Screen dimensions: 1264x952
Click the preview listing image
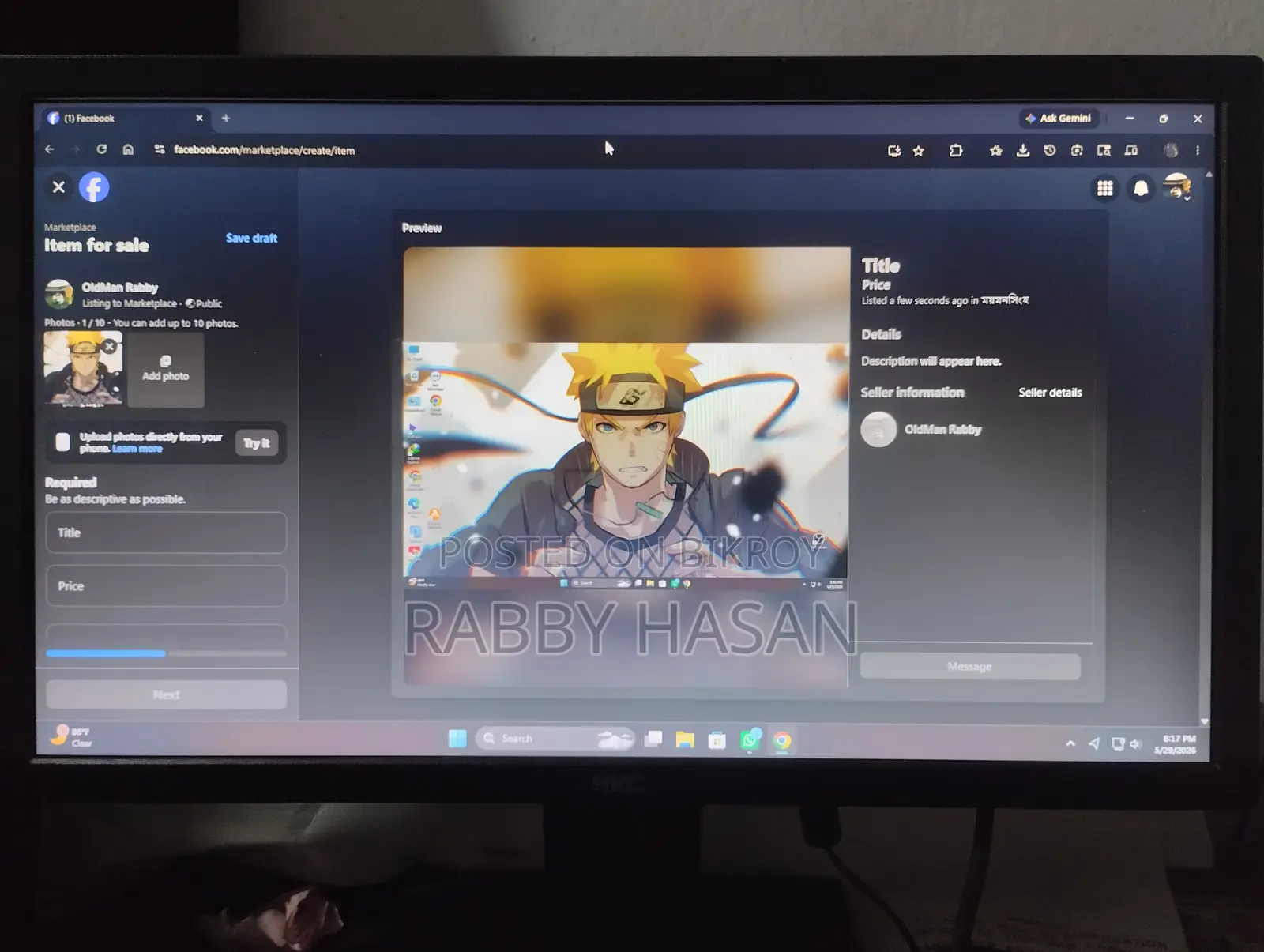point(626,466)
